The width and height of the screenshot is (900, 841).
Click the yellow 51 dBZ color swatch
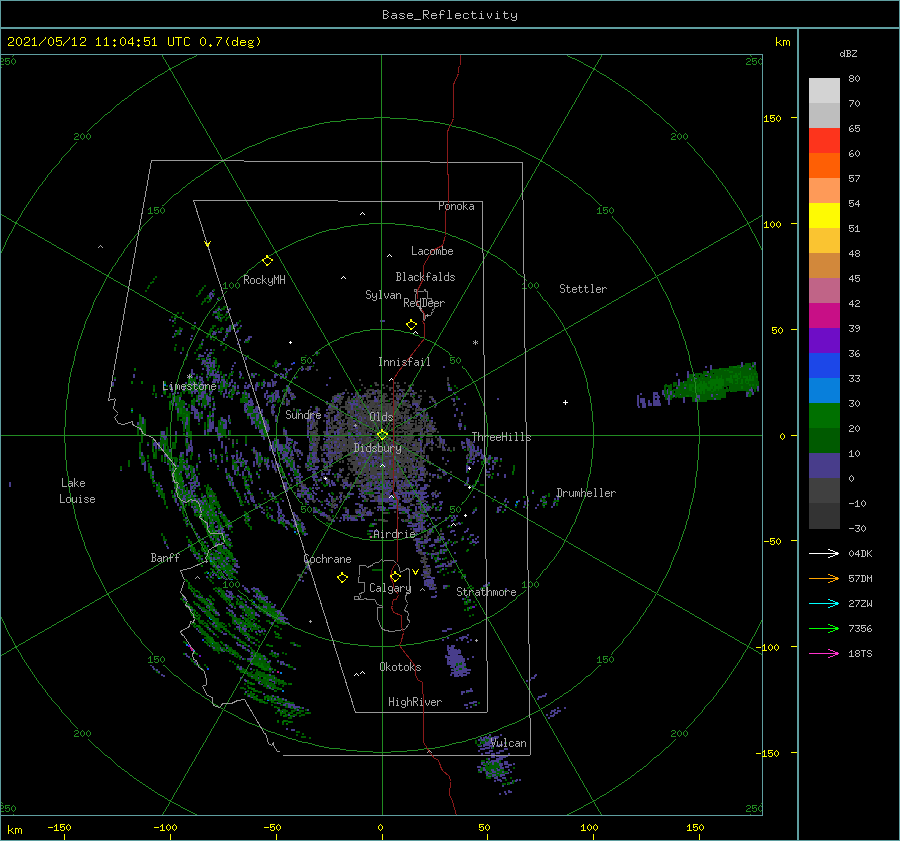(824, 216)
